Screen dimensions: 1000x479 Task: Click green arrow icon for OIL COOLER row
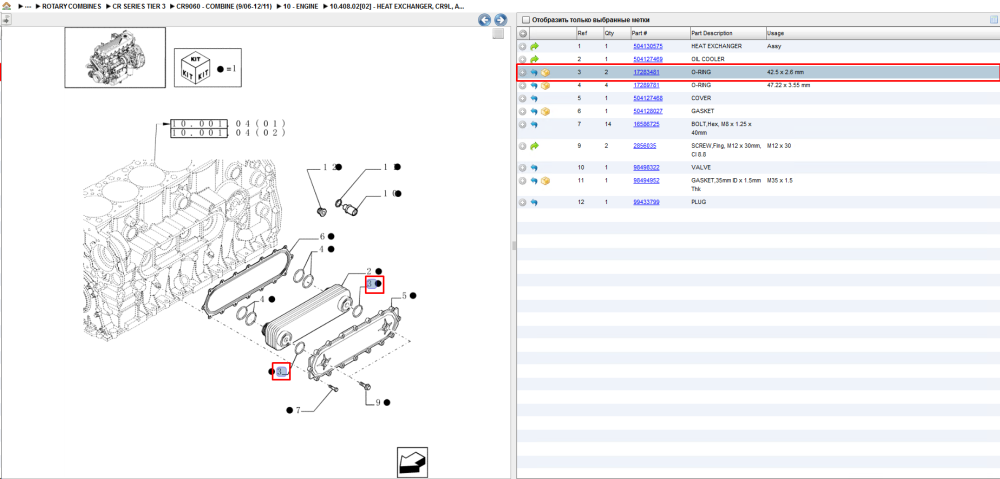(534, 59)
